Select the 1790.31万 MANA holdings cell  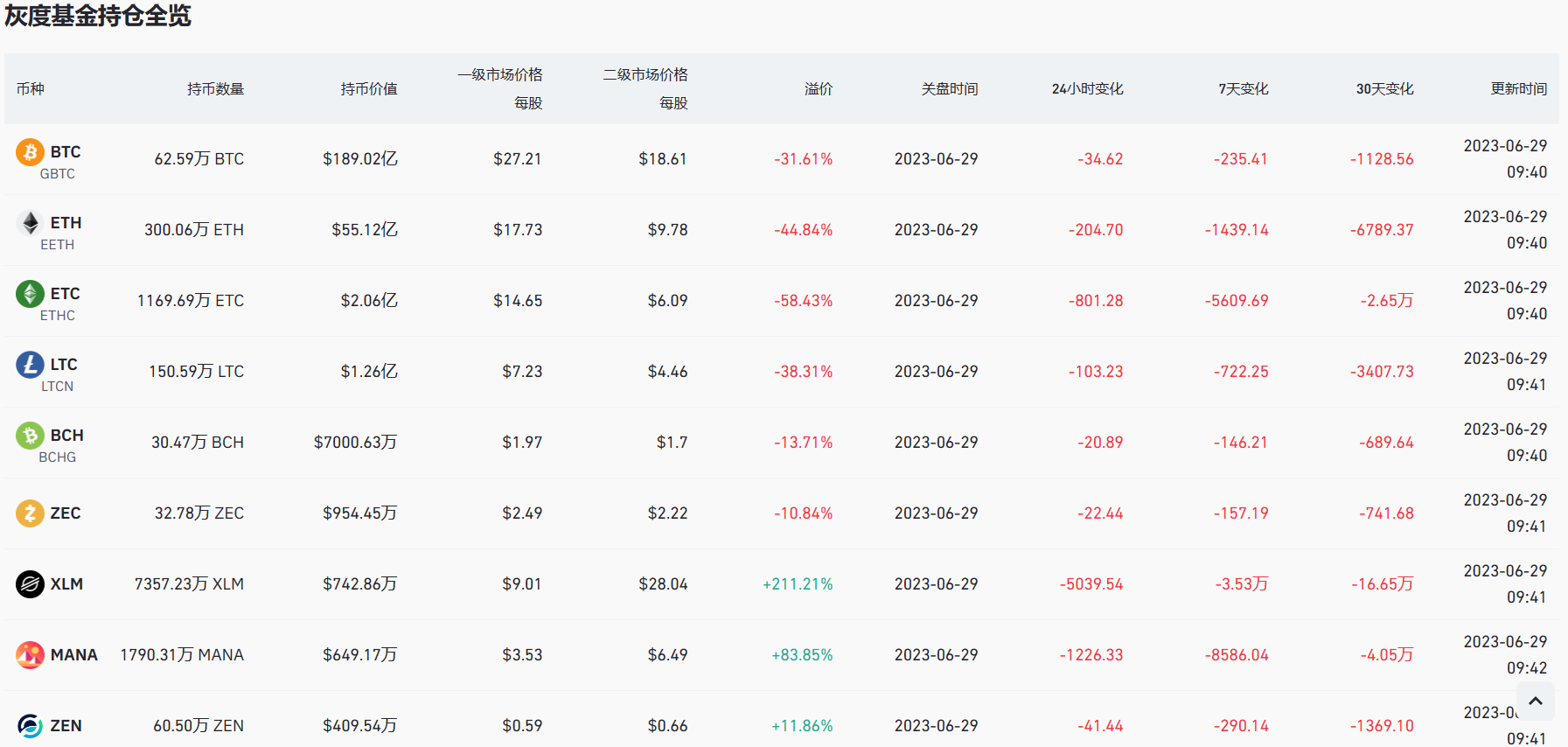(x=182, y=655)
